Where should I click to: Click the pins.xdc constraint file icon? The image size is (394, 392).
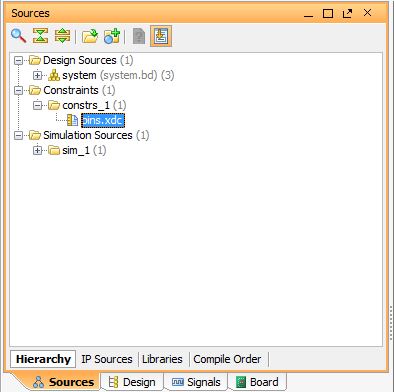tap(72, 120)
